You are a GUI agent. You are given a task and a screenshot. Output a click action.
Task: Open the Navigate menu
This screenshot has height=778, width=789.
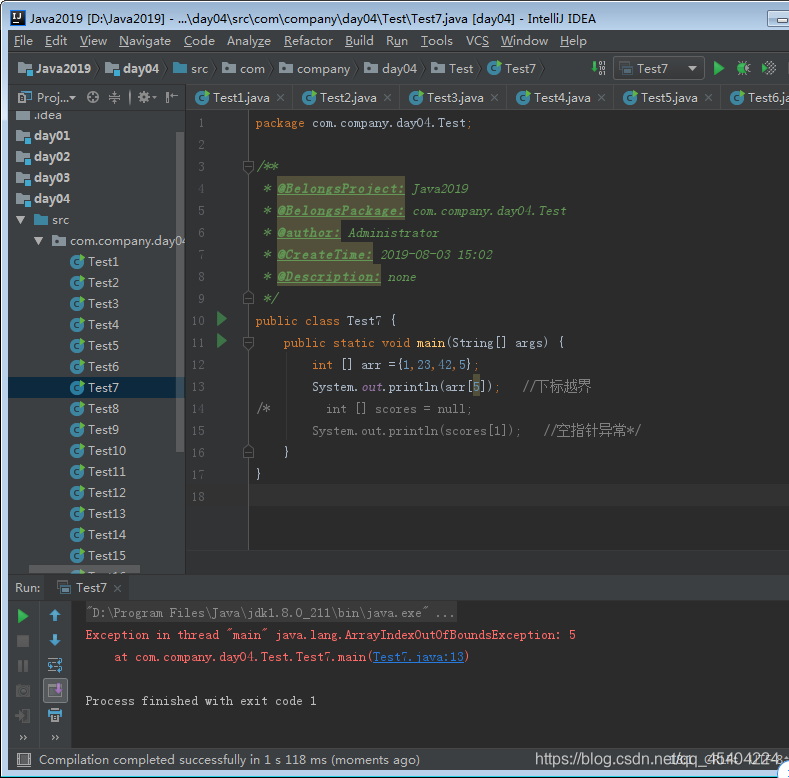click(x=145, y=41)
